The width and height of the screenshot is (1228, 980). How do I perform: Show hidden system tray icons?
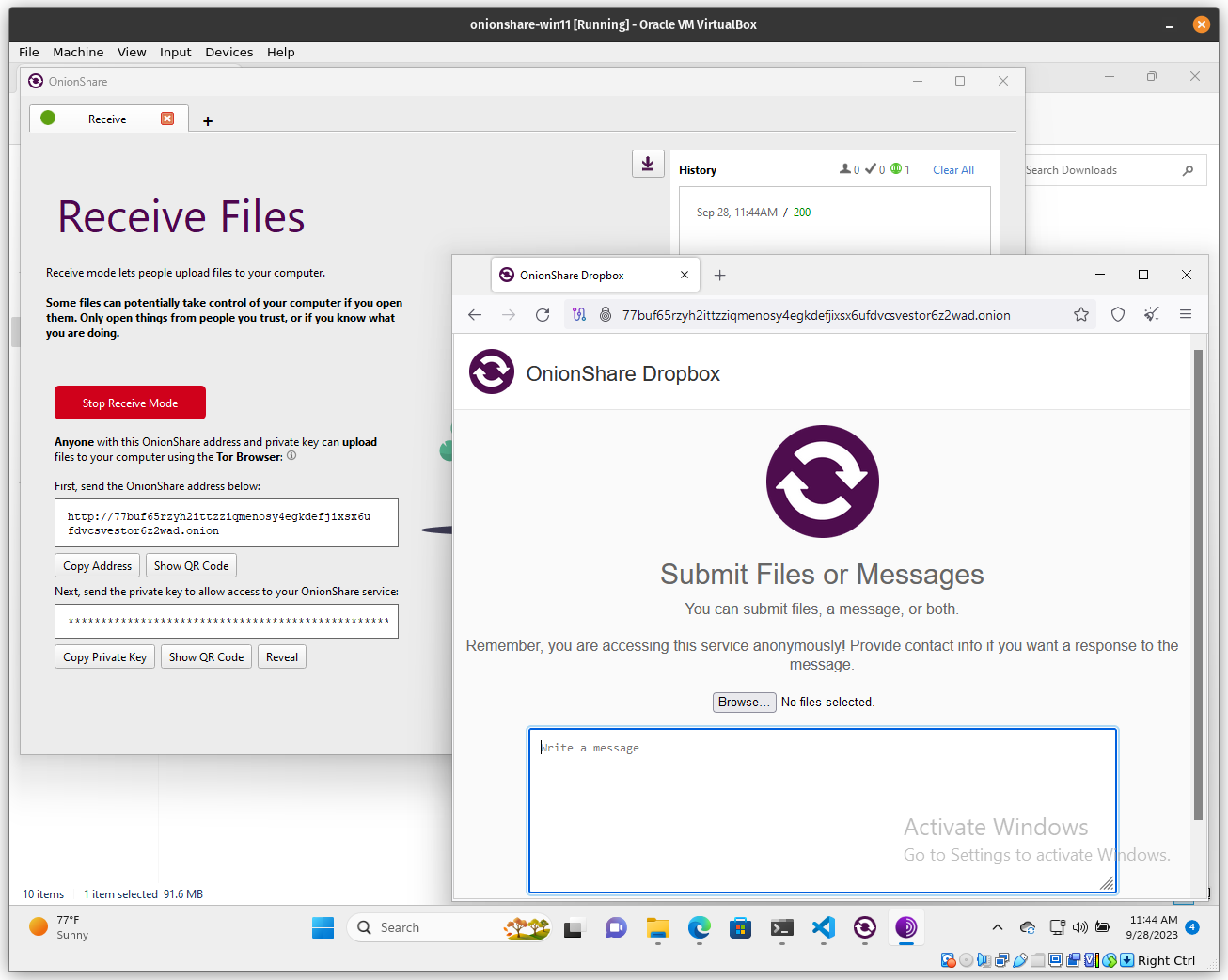(997, 926)
